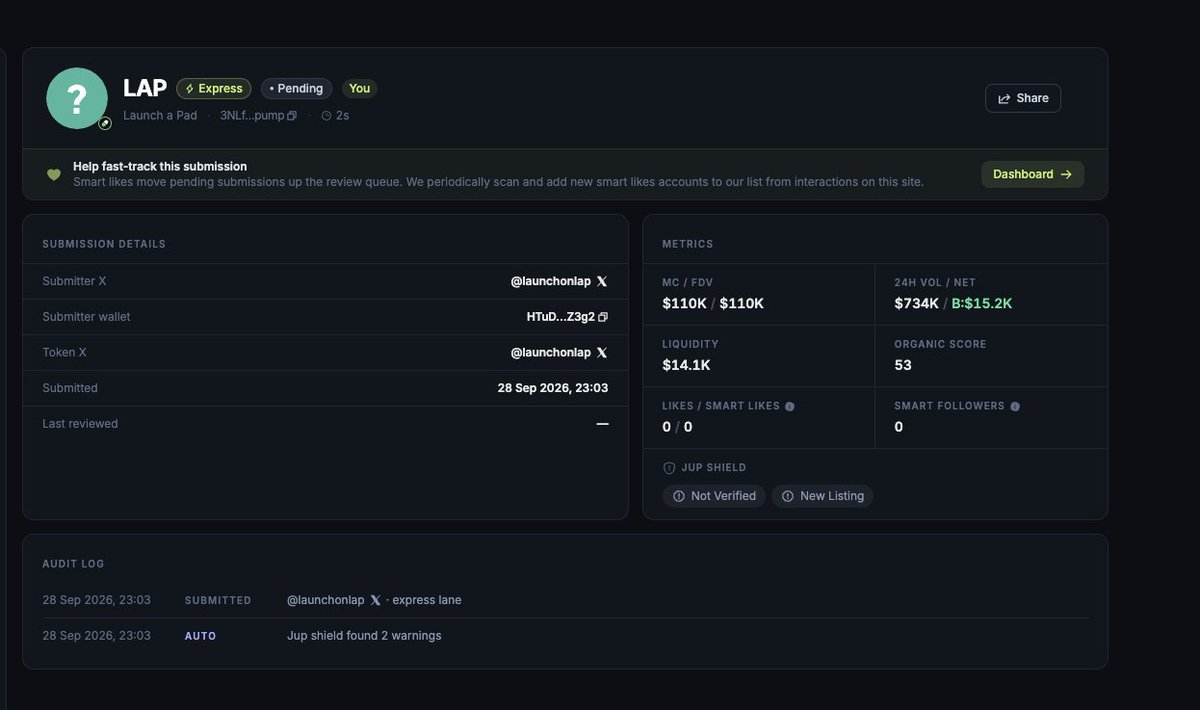The height and width of the screenshot is (710, 1200).
Task: Click the LAP token question-mark avatar
Action: click(x=77, y=98)
